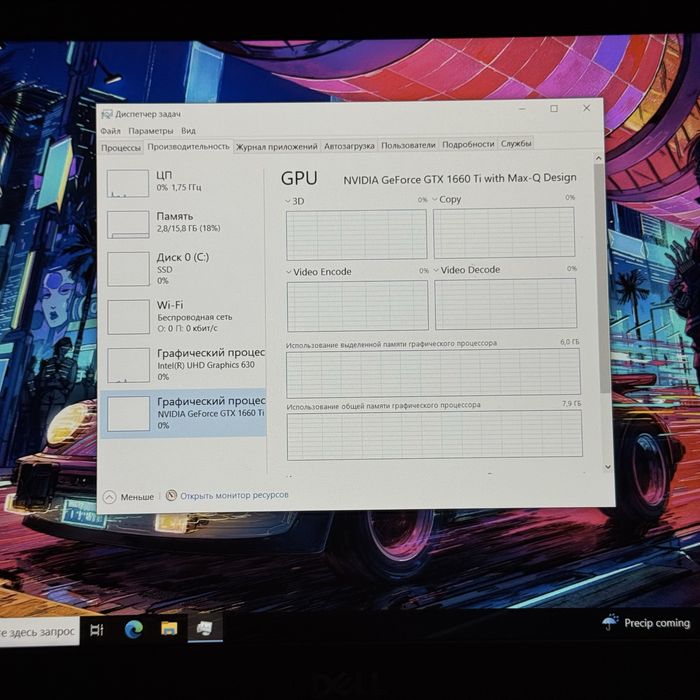The width and height of the screenshot is (700, 700).
Task: Click the ЦП mini graph thumbnail
Action: tap(128, 183)
